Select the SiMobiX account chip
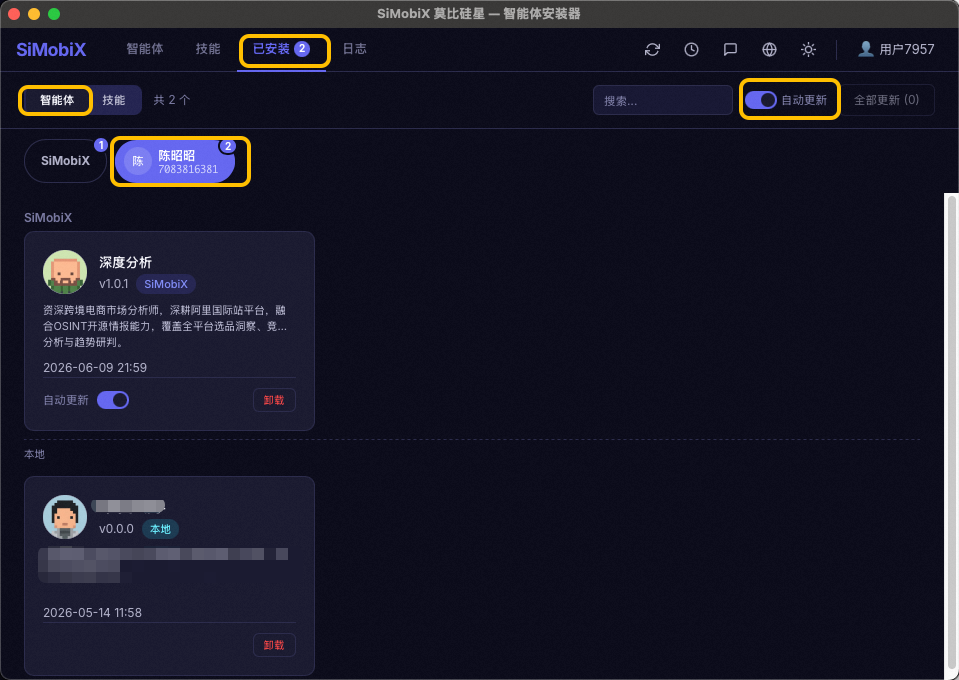 [x=65, y=161]
